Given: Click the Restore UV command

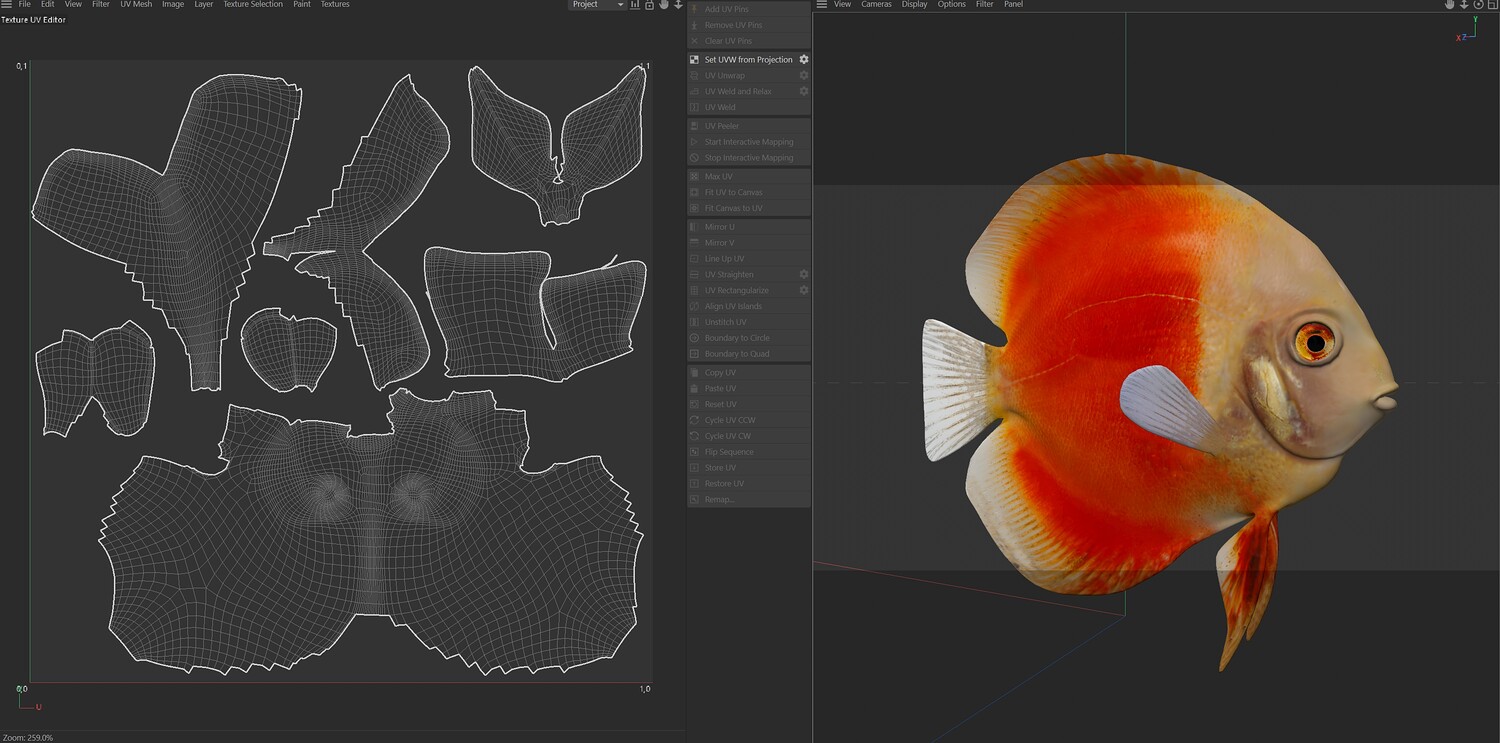Looking at the screenshot, I should (x=749, y=484).
